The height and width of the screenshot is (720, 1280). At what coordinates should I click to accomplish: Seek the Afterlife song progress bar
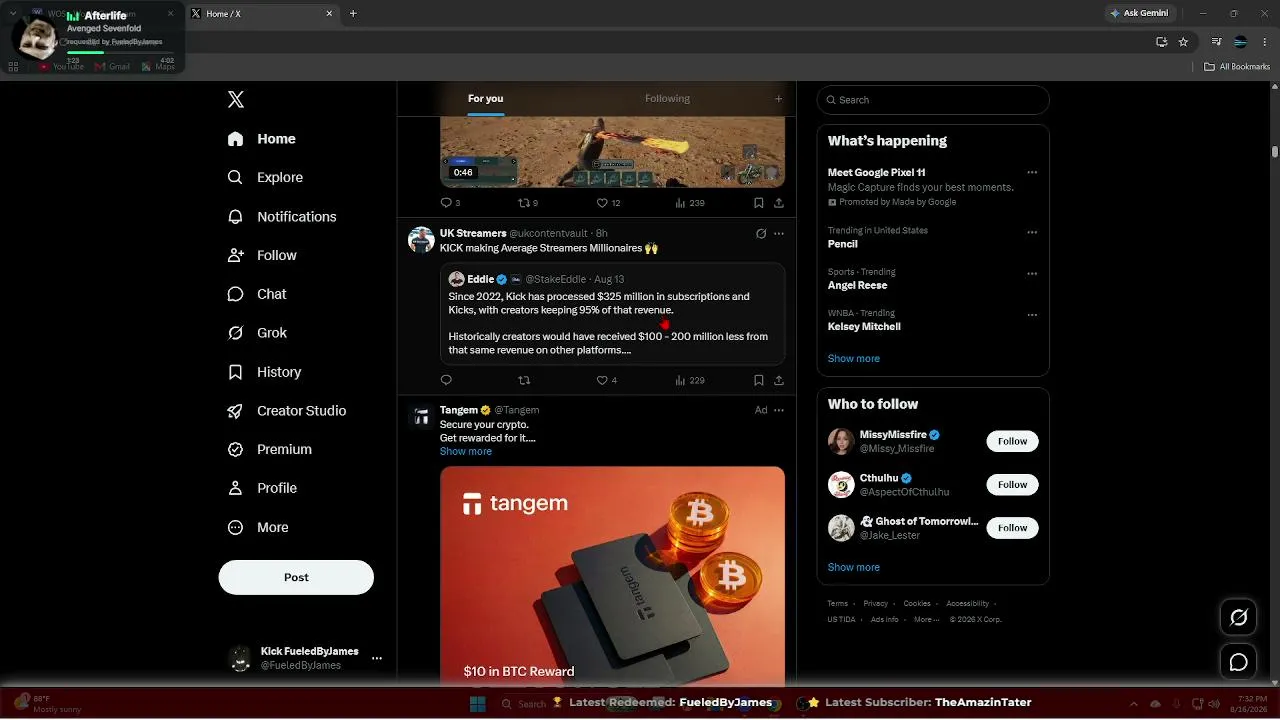click(x=120, y=52)
